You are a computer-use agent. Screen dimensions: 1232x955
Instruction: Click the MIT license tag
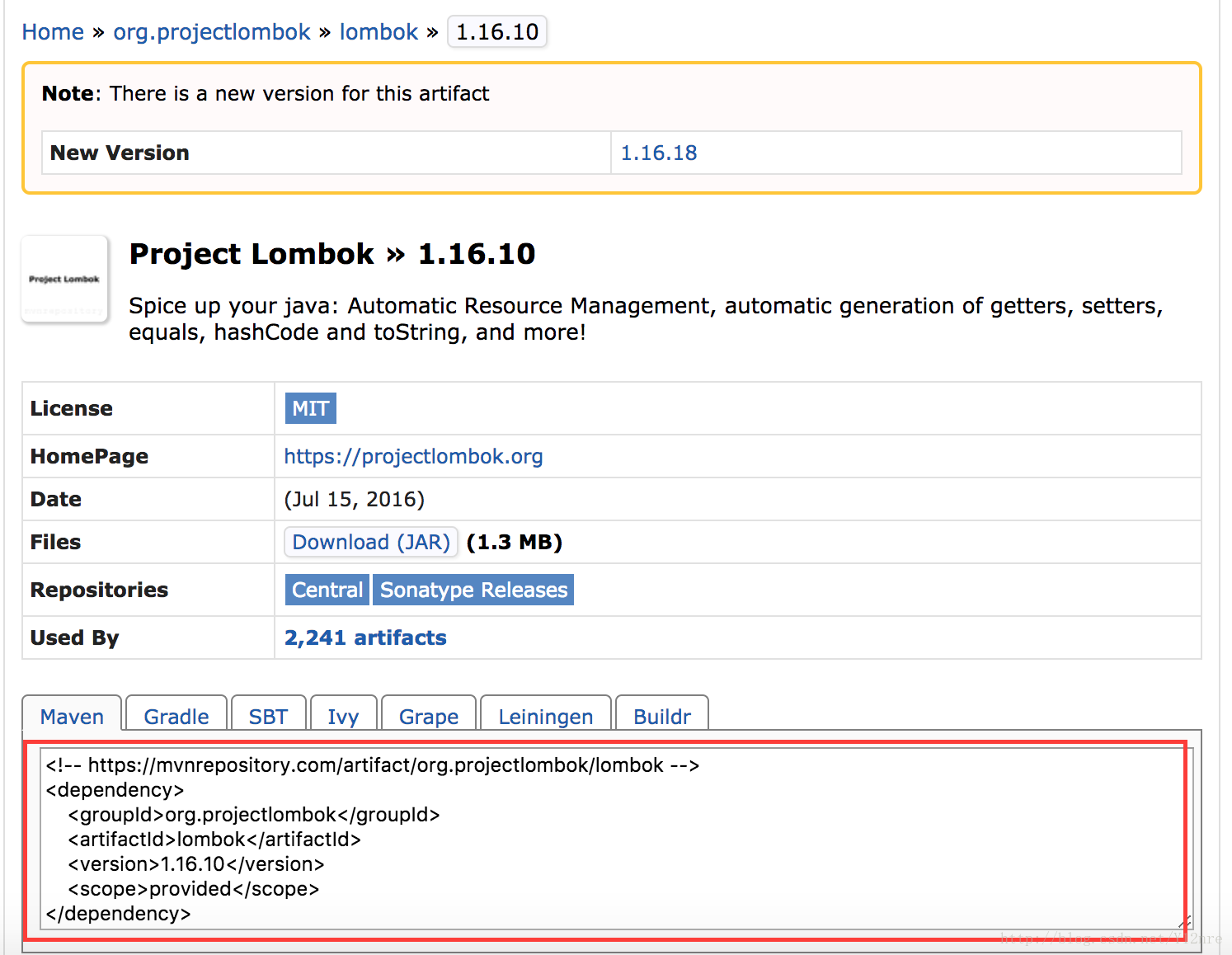(311, 408)
